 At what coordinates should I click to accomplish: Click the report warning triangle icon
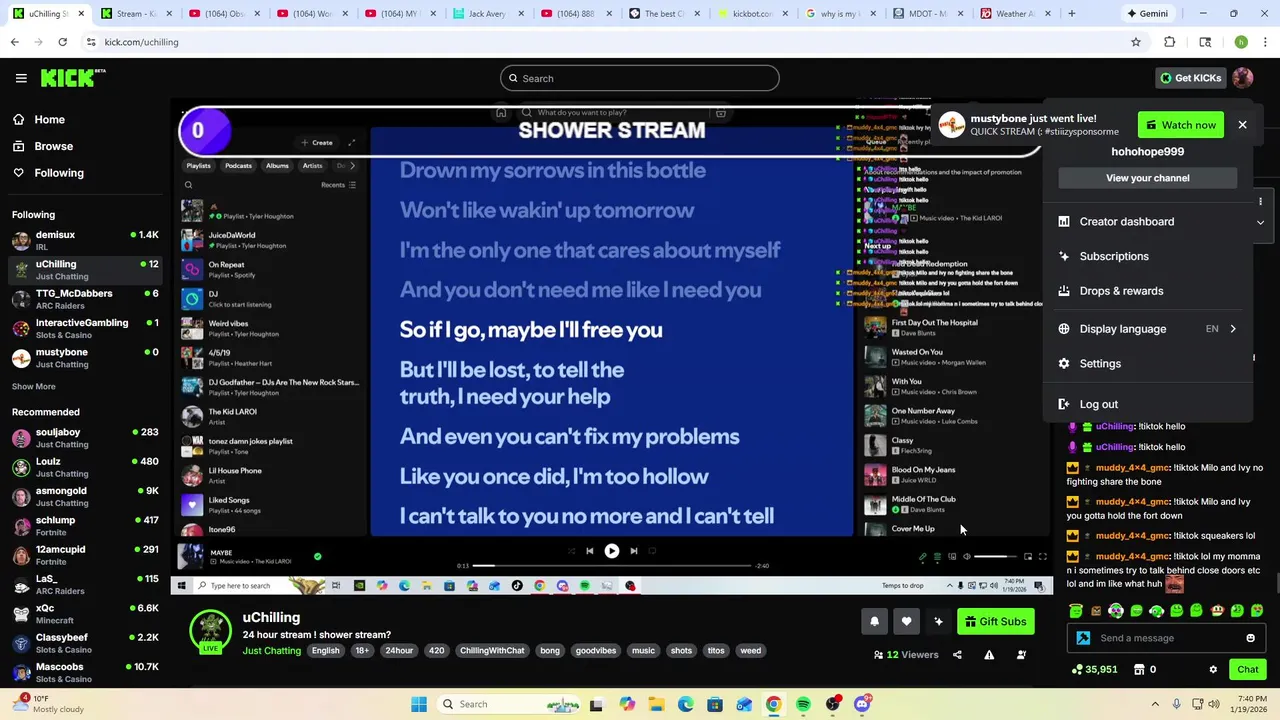(989, 655)
